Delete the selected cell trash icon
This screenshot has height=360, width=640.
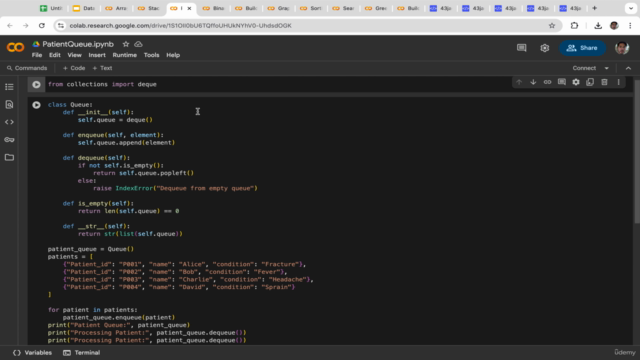click(x=604, y=82)
